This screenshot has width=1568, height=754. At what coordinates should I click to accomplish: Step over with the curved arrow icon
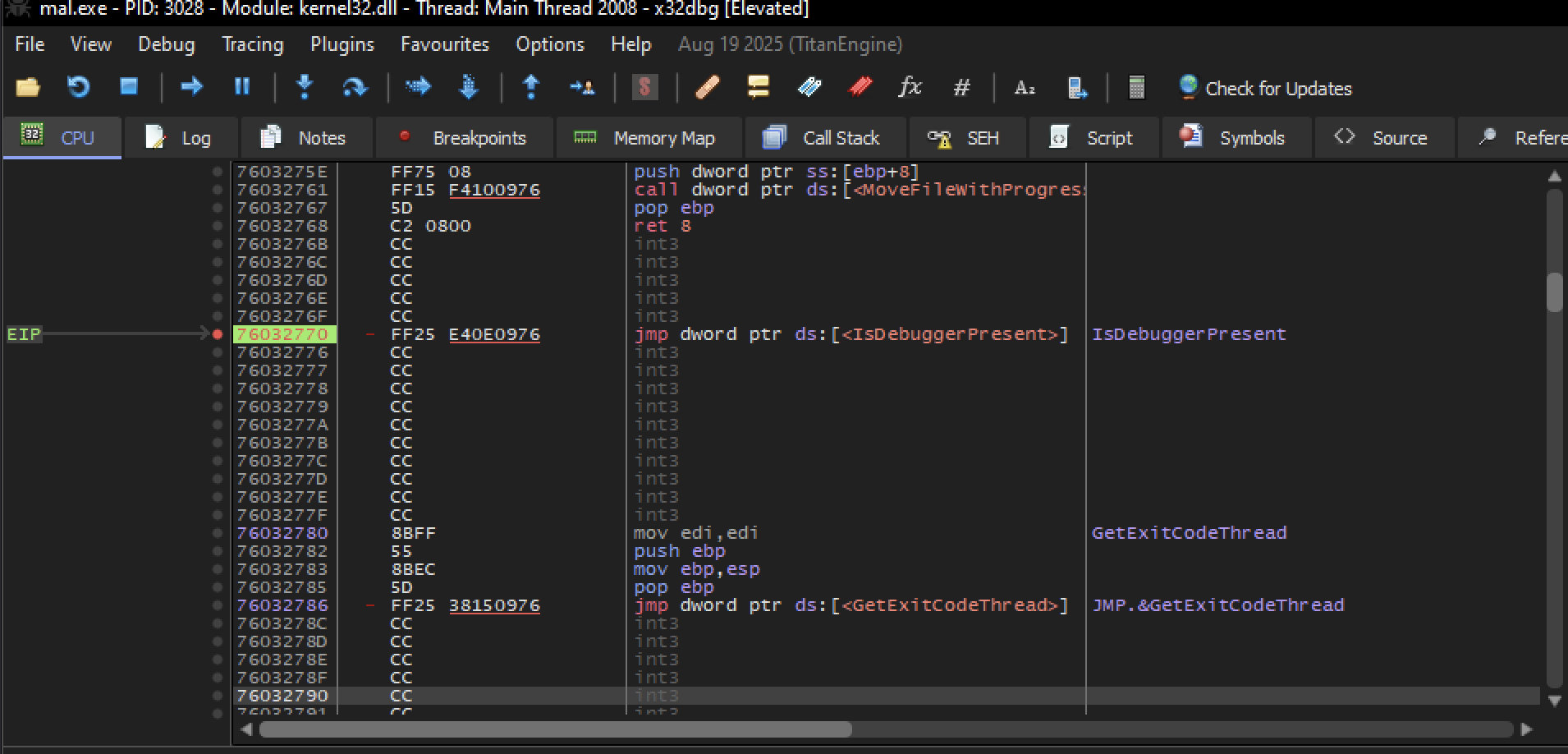[355, 86]
